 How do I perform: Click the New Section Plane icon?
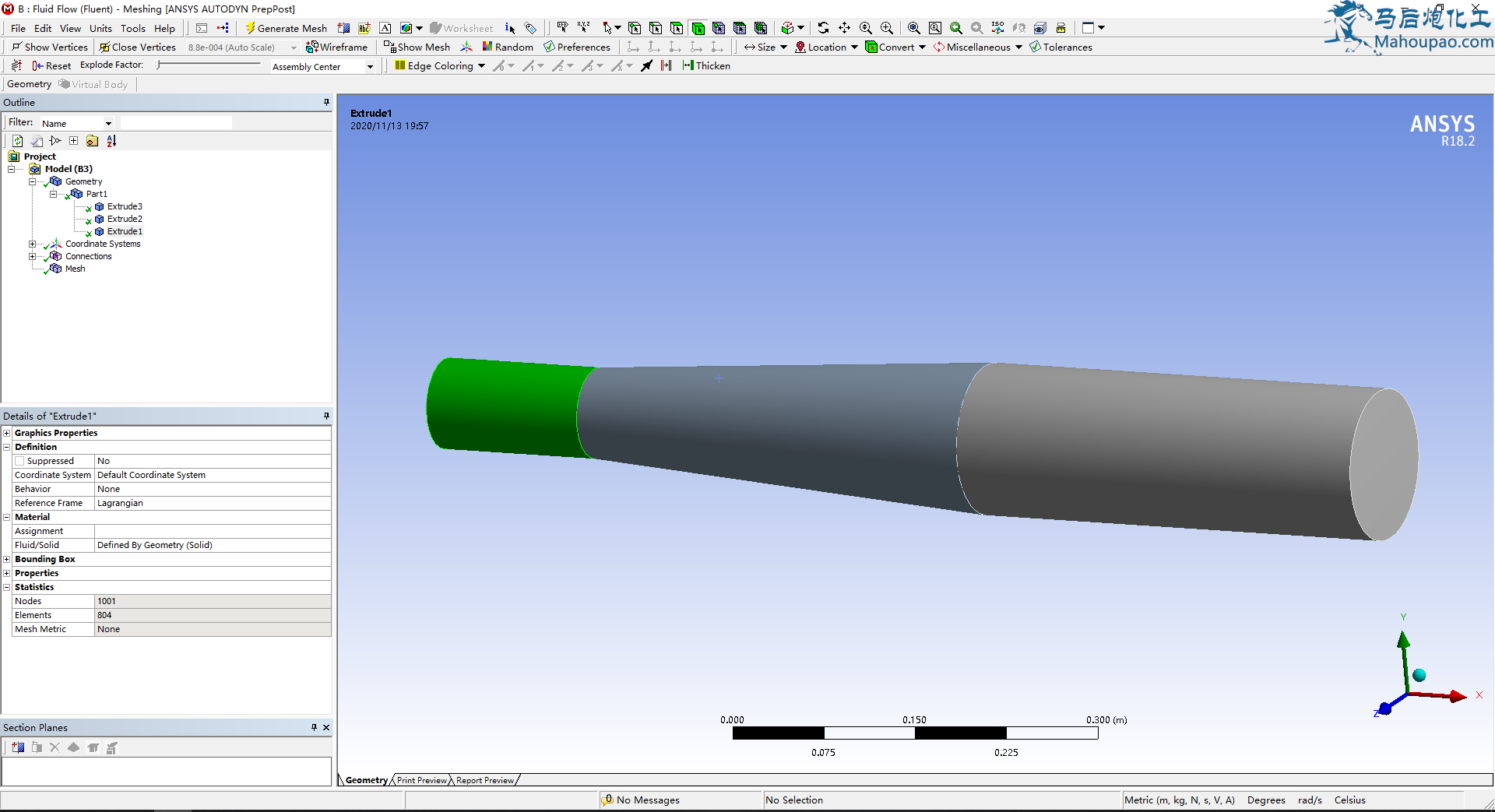[18, 747]
